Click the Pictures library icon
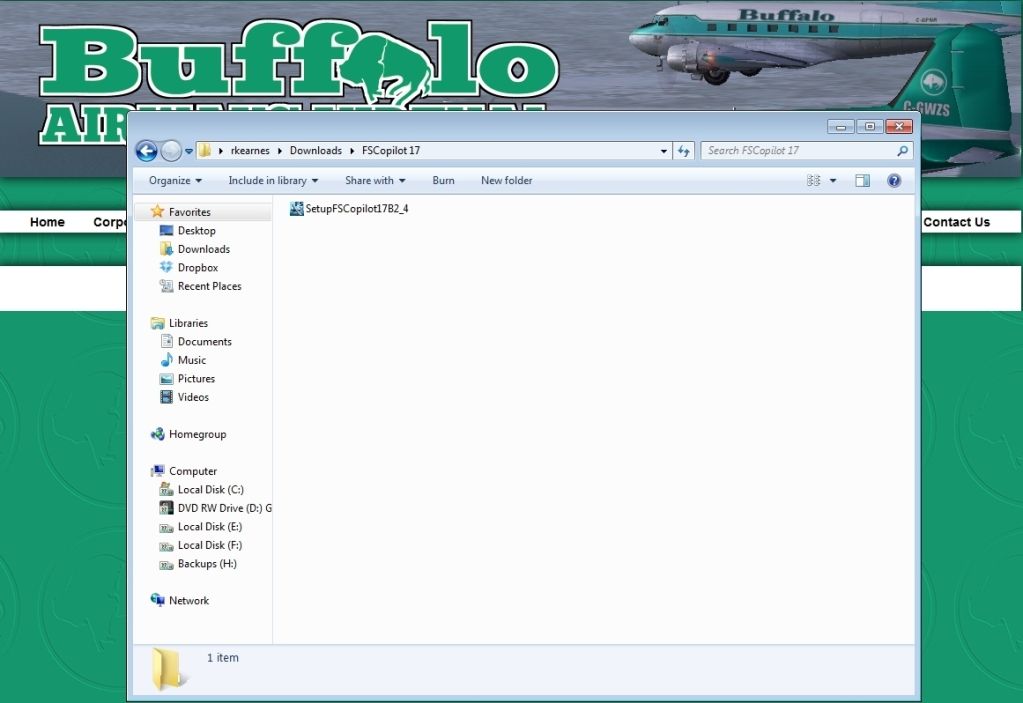The image size is (1023, 703). [166, 378]
